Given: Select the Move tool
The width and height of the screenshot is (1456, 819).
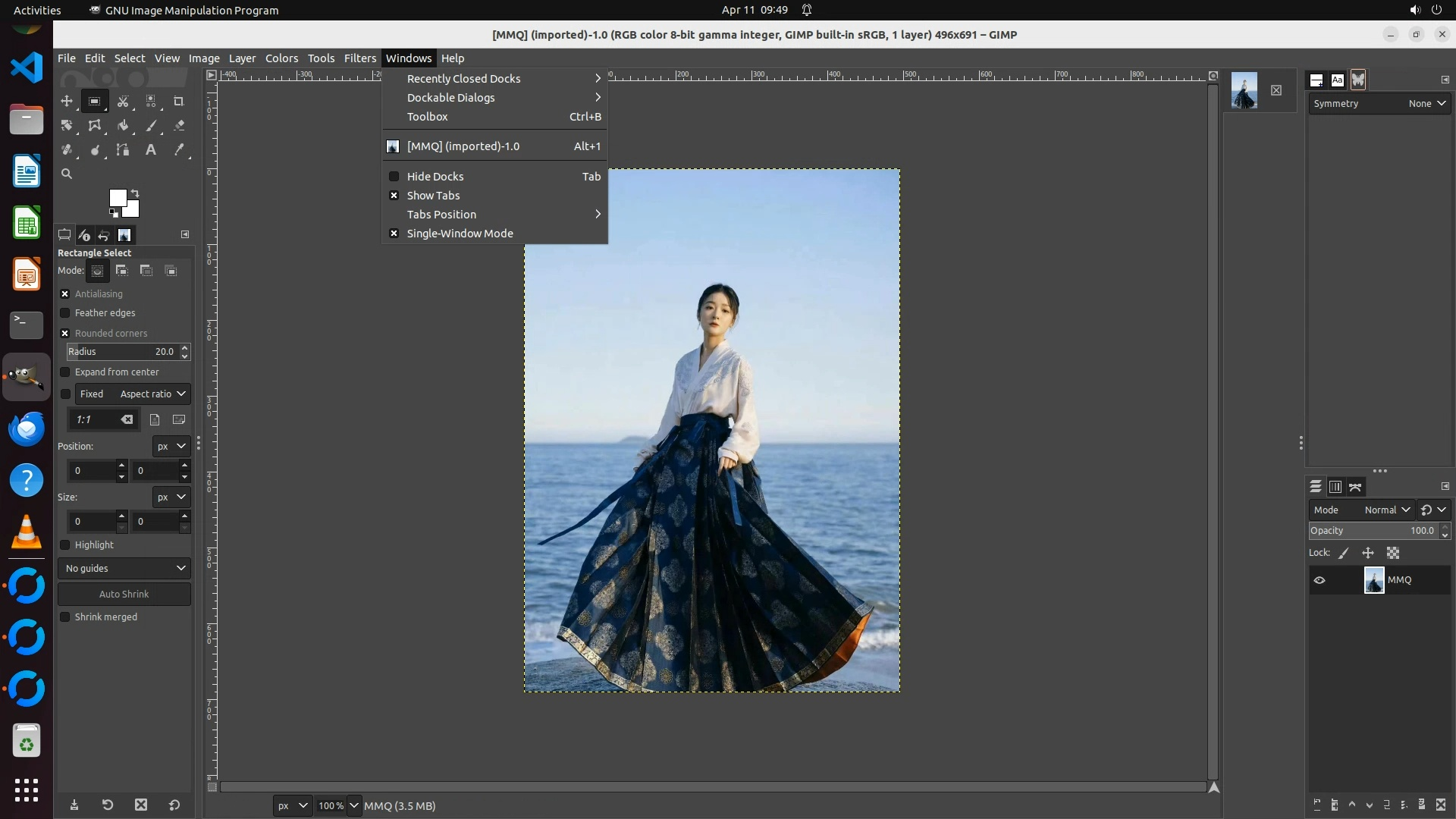Looking at the screenshot, I should tap(67, 101).
